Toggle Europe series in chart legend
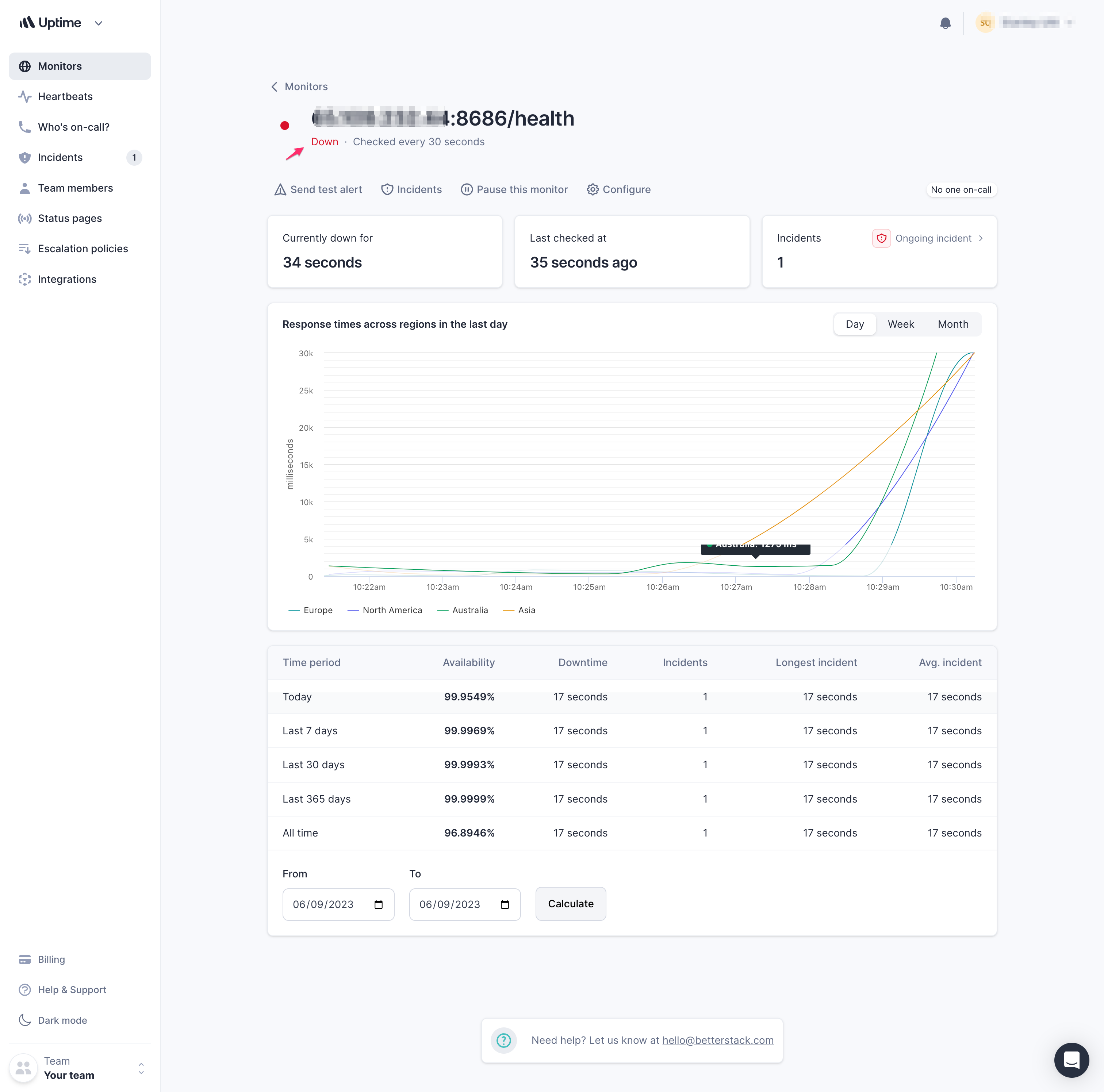 point(311,610)
